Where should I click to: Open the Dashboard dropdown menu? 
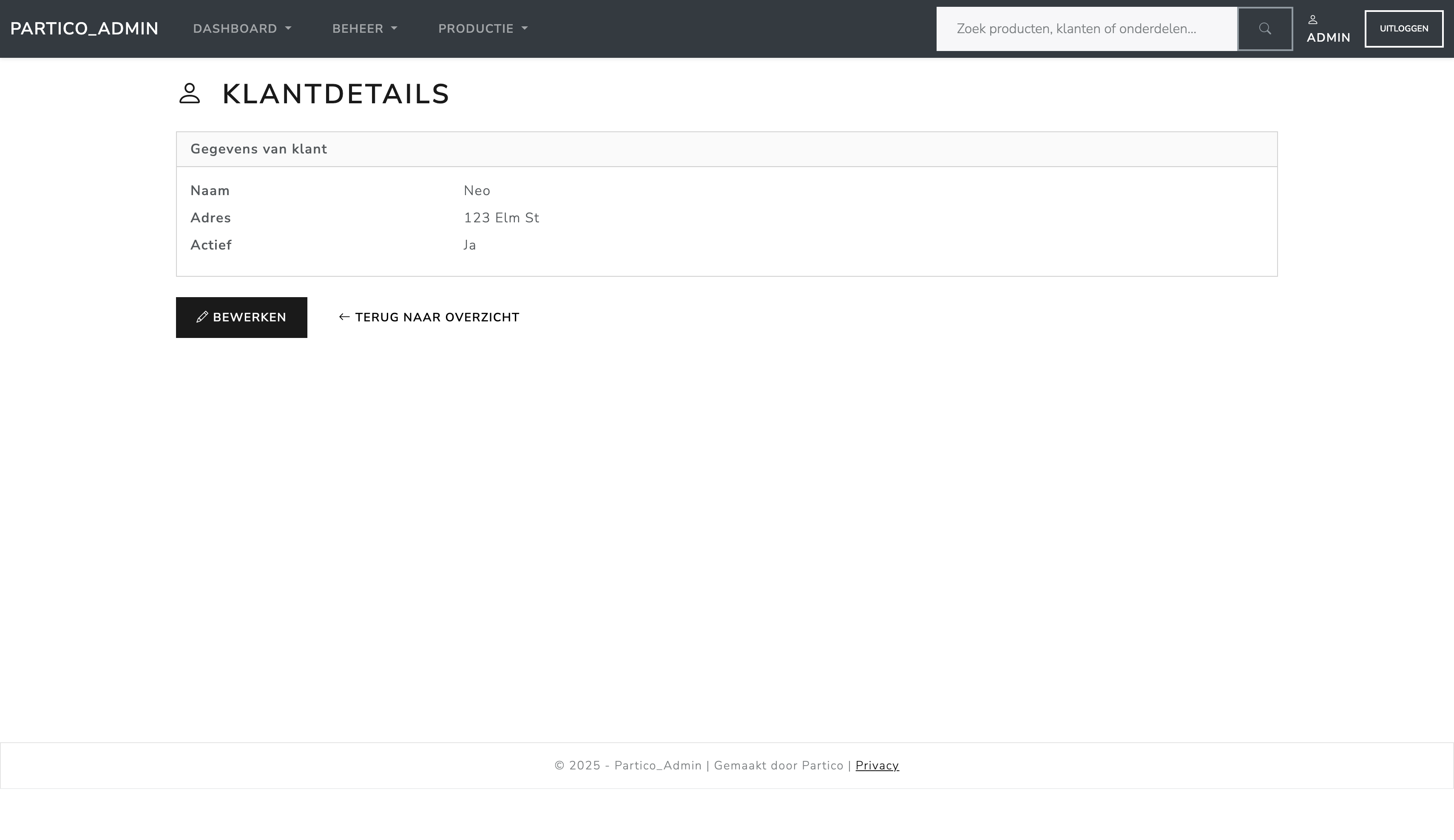pyautogui.click(x=242, y=29)
